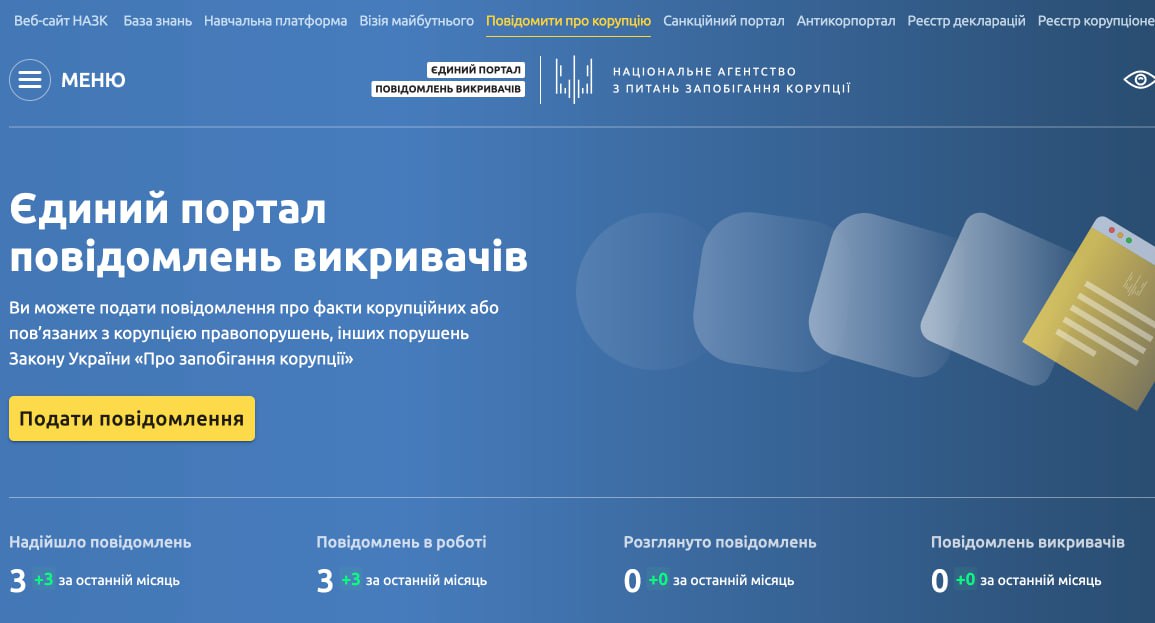1155x623 pixels.
Task: Click the NAZK logo with vertical bars
Action: pyautogui.click(x=575, y=80)
